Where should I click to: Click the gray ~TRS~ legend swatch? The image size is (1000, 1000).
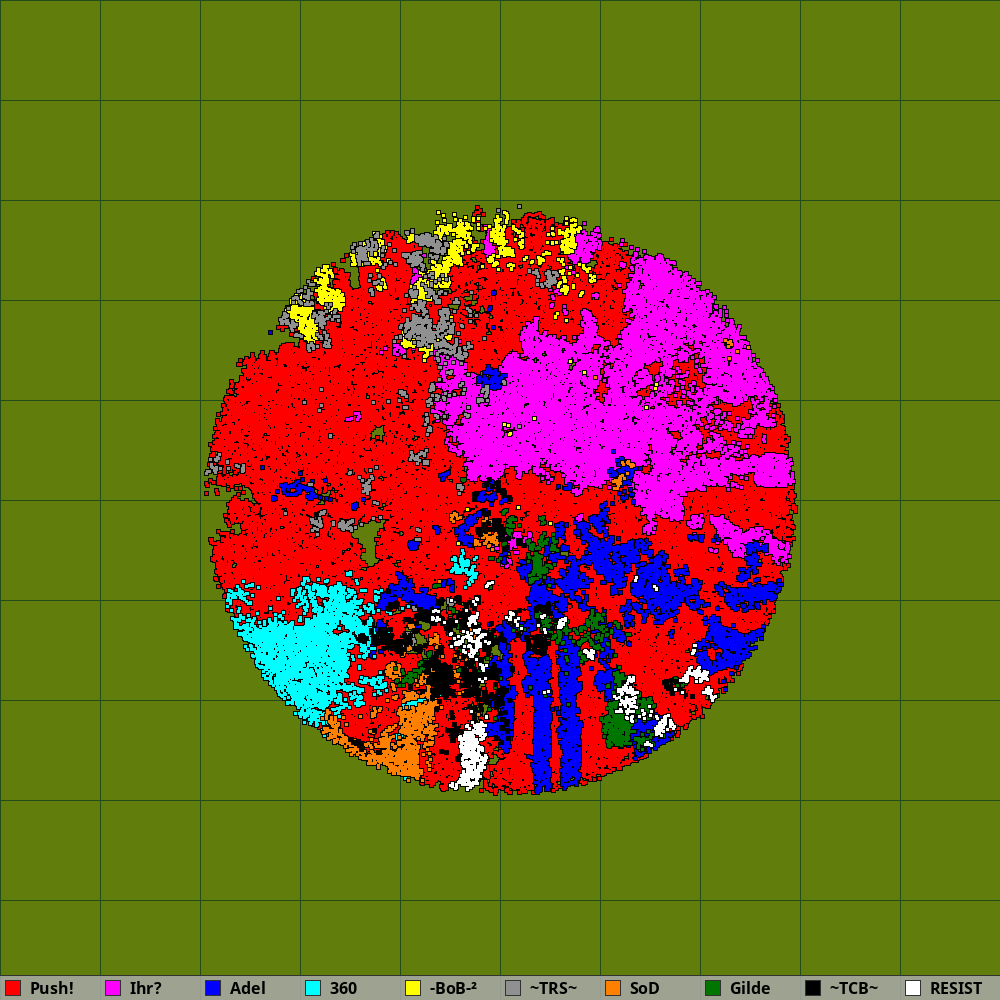pos(513,988)
